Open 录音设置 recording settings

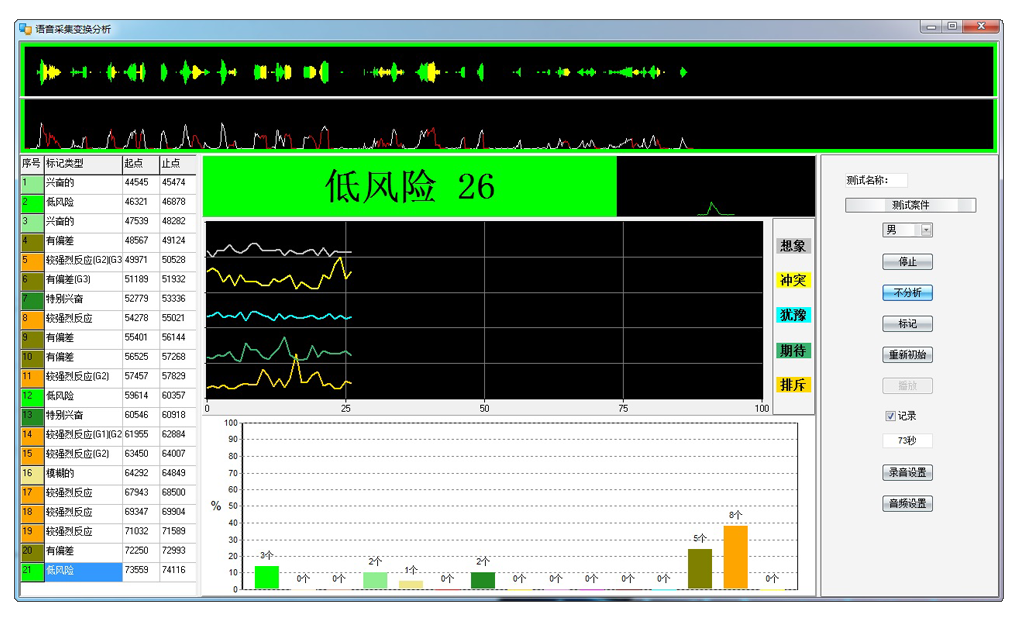click(x=907, y=472)
